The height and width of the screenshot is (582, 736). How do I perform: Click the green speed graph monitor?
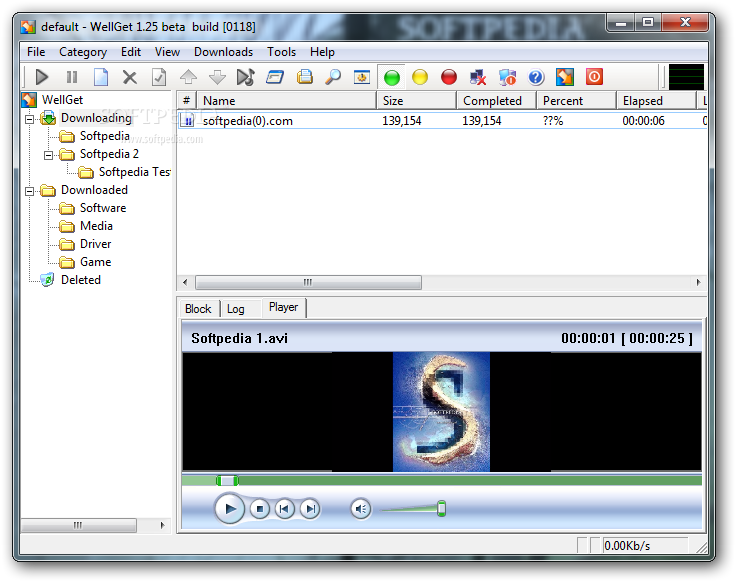click(686, 77)
